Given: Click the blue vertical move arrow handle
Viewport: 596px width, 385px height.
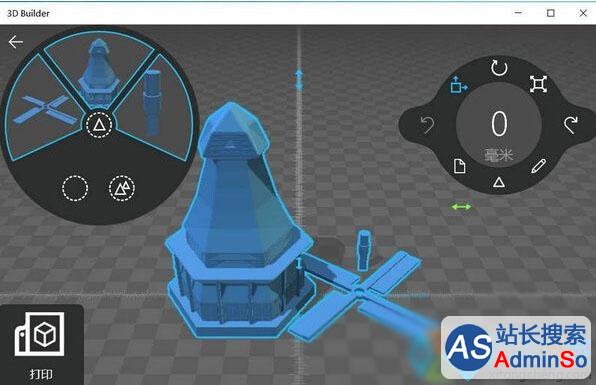Looking at the screenshot, I should (x=299, y=79).
